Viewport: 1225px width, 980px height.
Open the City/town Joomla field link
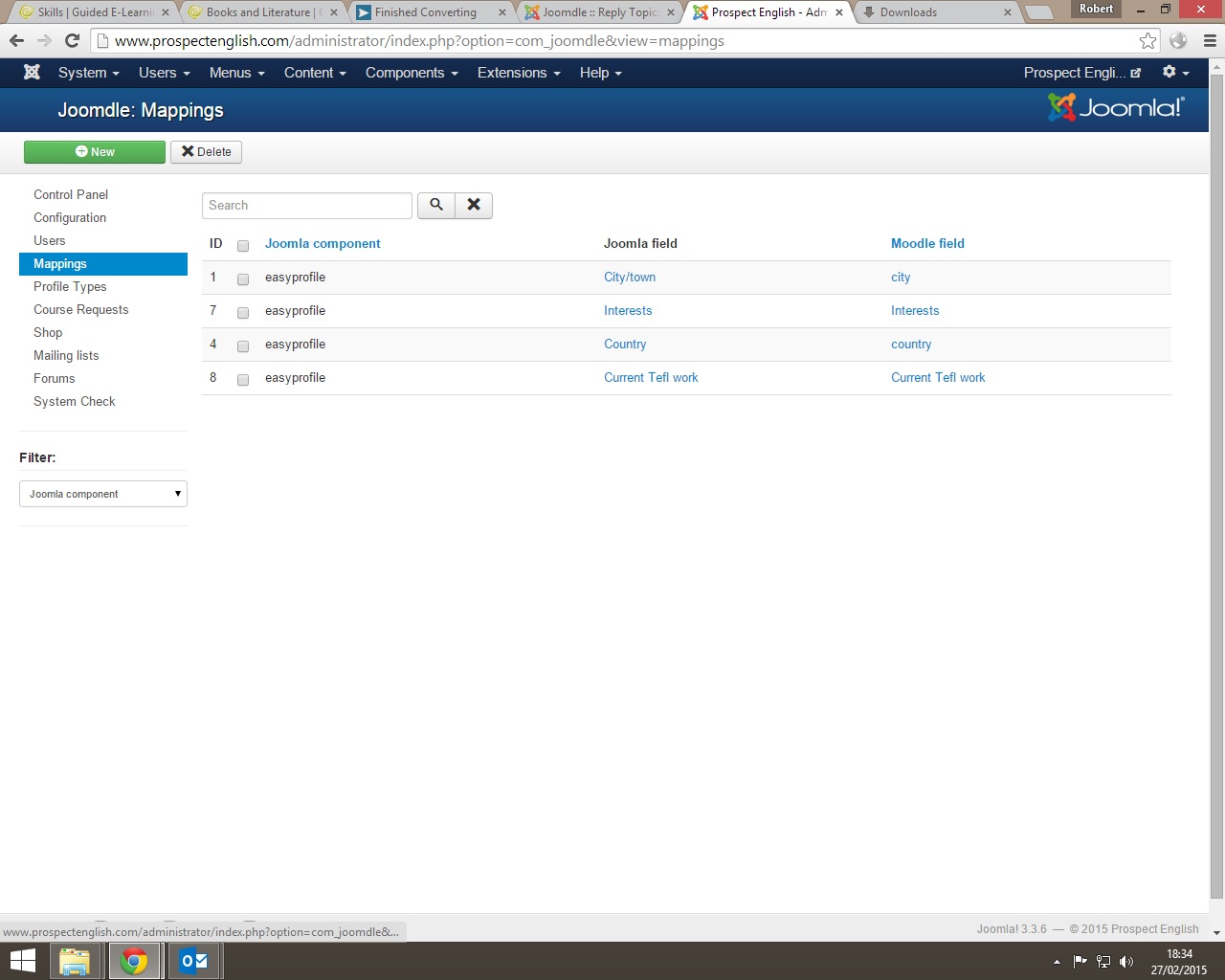(630, 277)
